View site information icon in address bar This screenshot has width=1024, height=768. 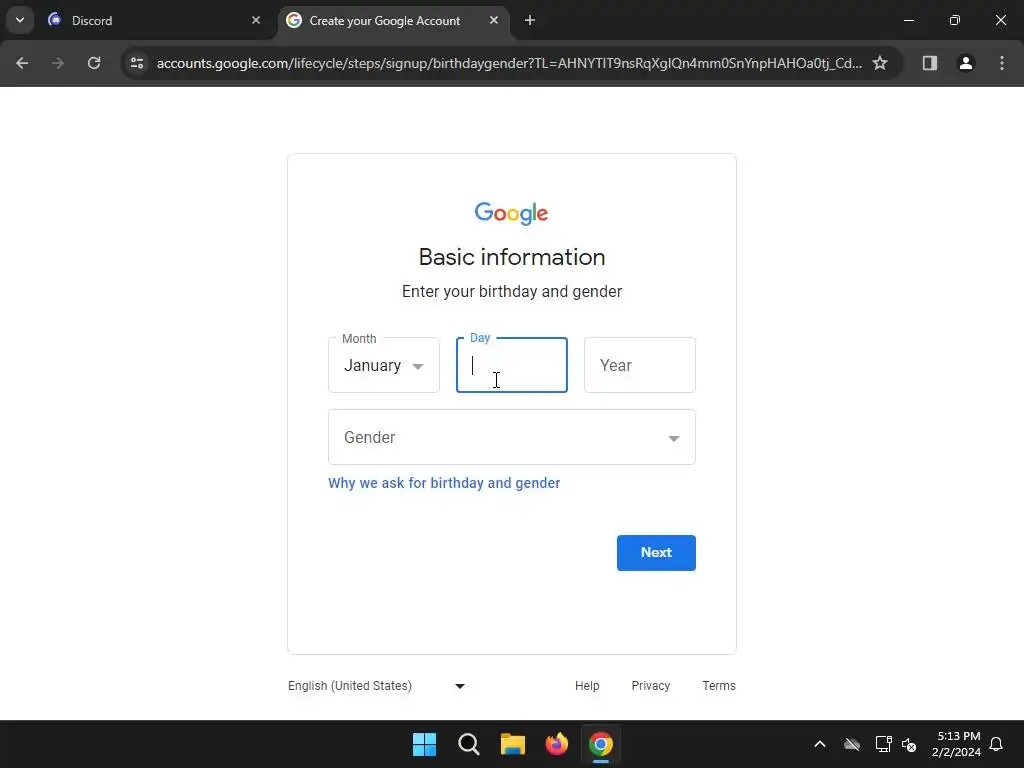(137, 63)
